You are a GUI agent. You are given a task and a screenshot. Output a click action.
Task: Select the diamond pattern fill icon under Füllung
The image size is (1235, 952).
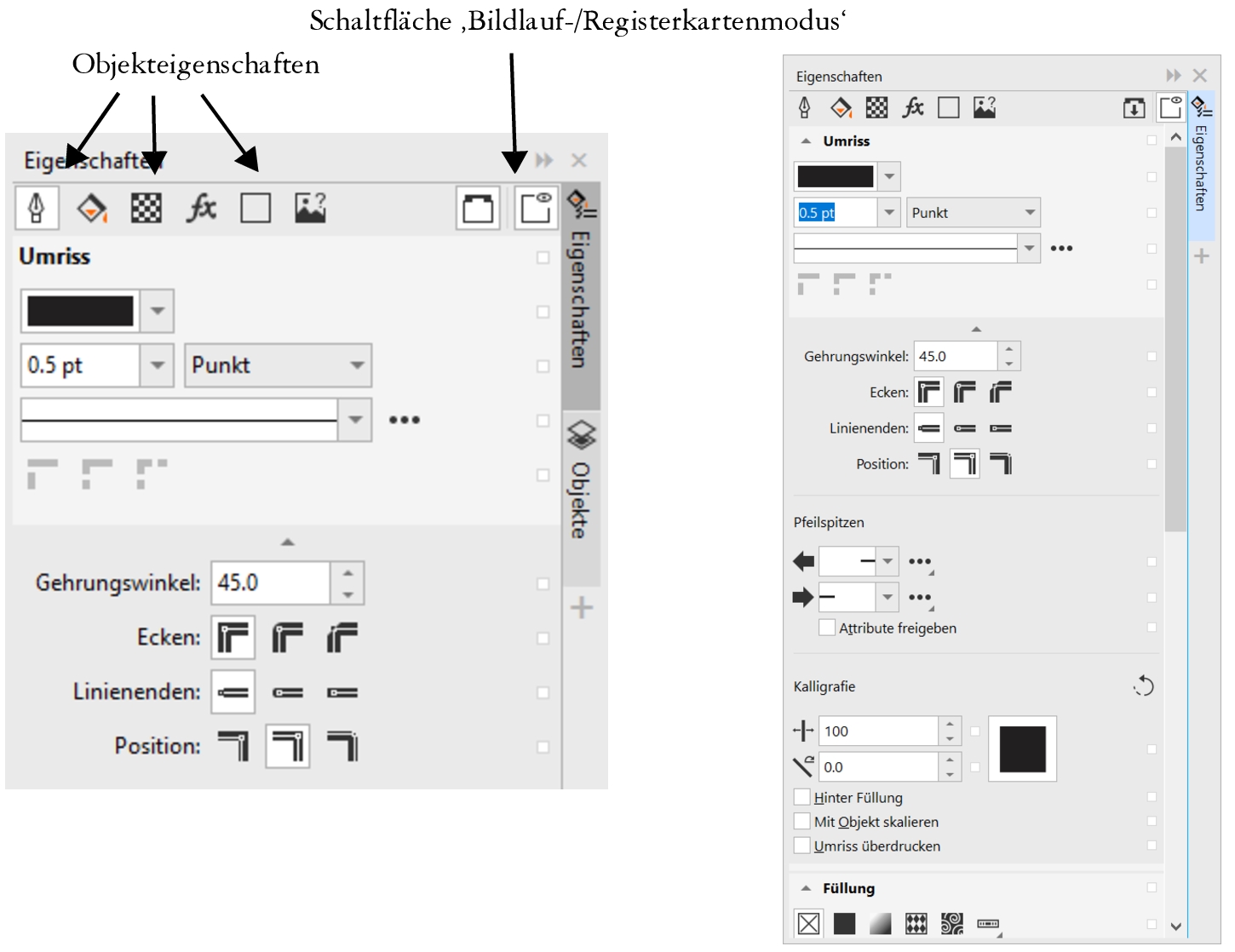click(916, 923)
